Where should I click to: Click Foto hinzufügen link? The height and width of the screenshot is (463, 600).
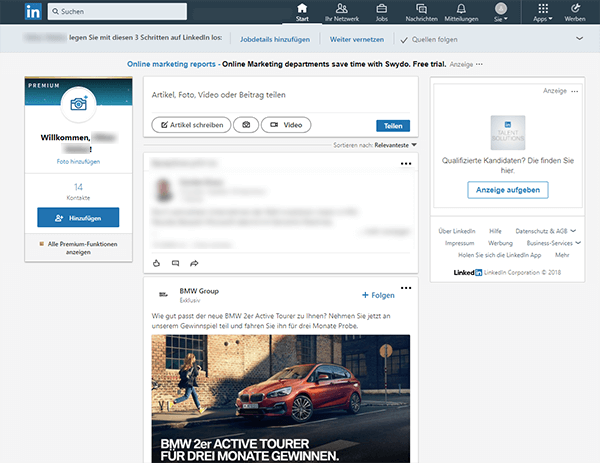[78, 161]
